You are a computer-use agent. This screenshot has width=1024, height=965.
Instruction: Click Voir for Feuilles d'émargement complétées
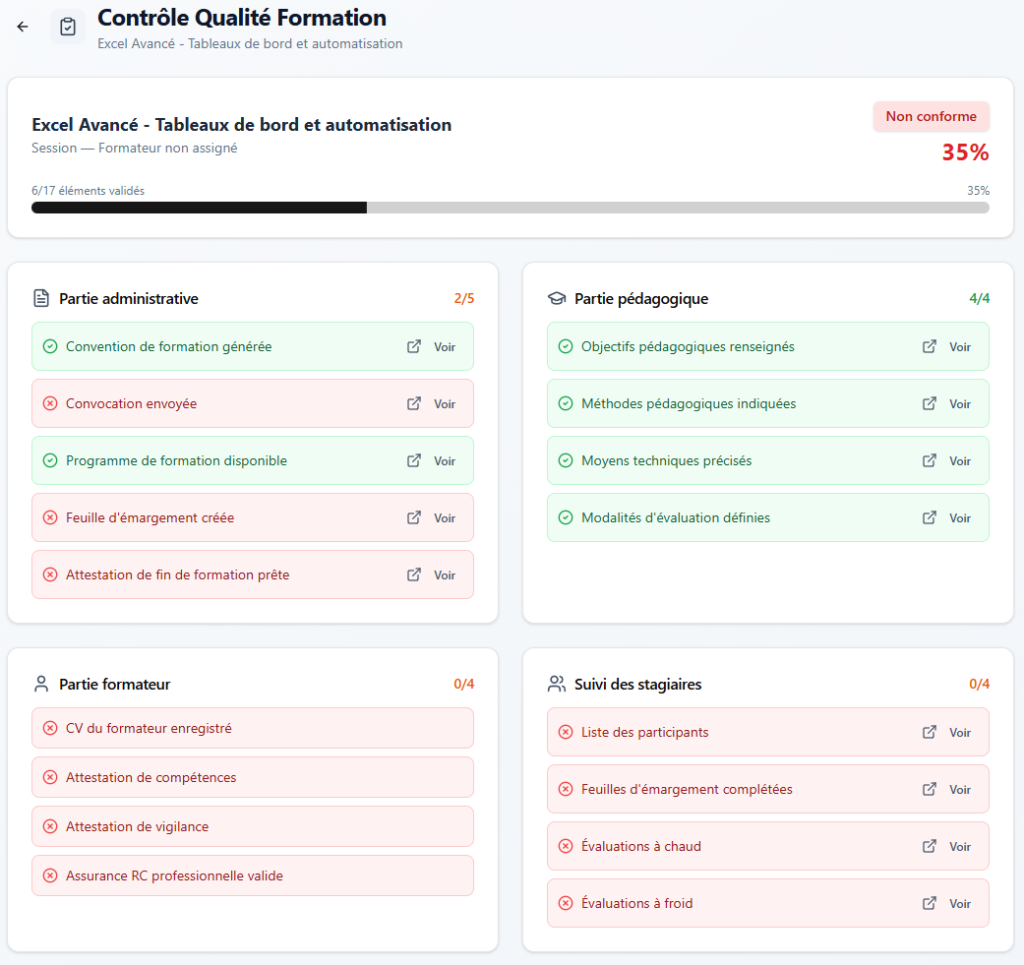point(960,790)
